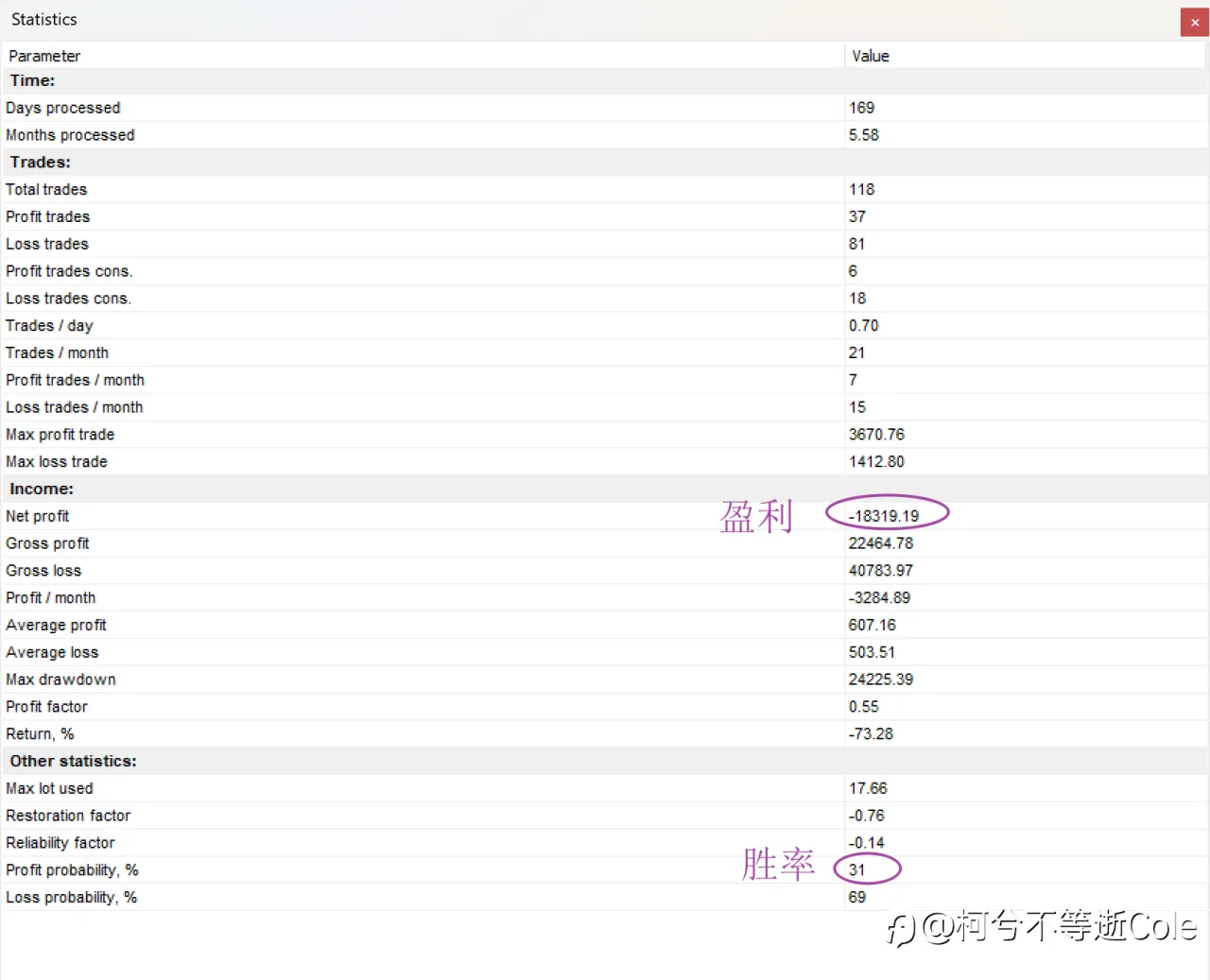Select the Average loss label
Screen dimensions: 1210x980
(x=52, y=653)
